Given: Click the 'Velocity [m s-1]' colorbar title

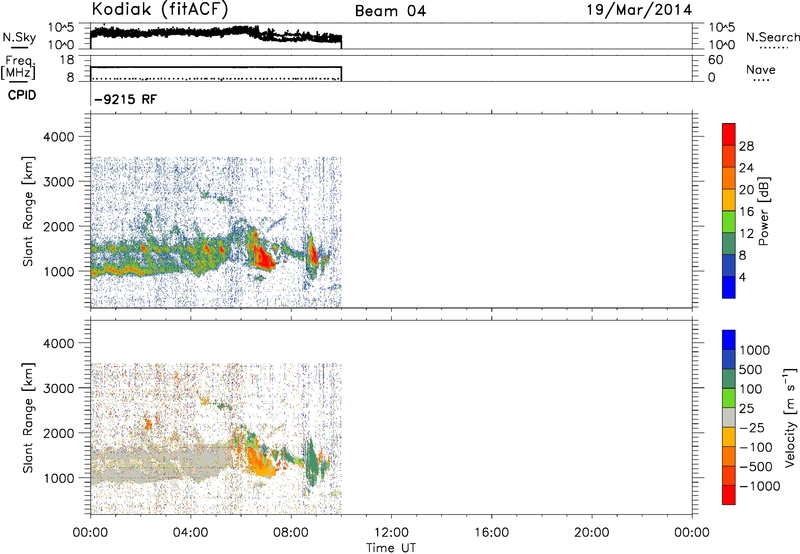Looking at the screenshot, I should (x=790, y=417).
